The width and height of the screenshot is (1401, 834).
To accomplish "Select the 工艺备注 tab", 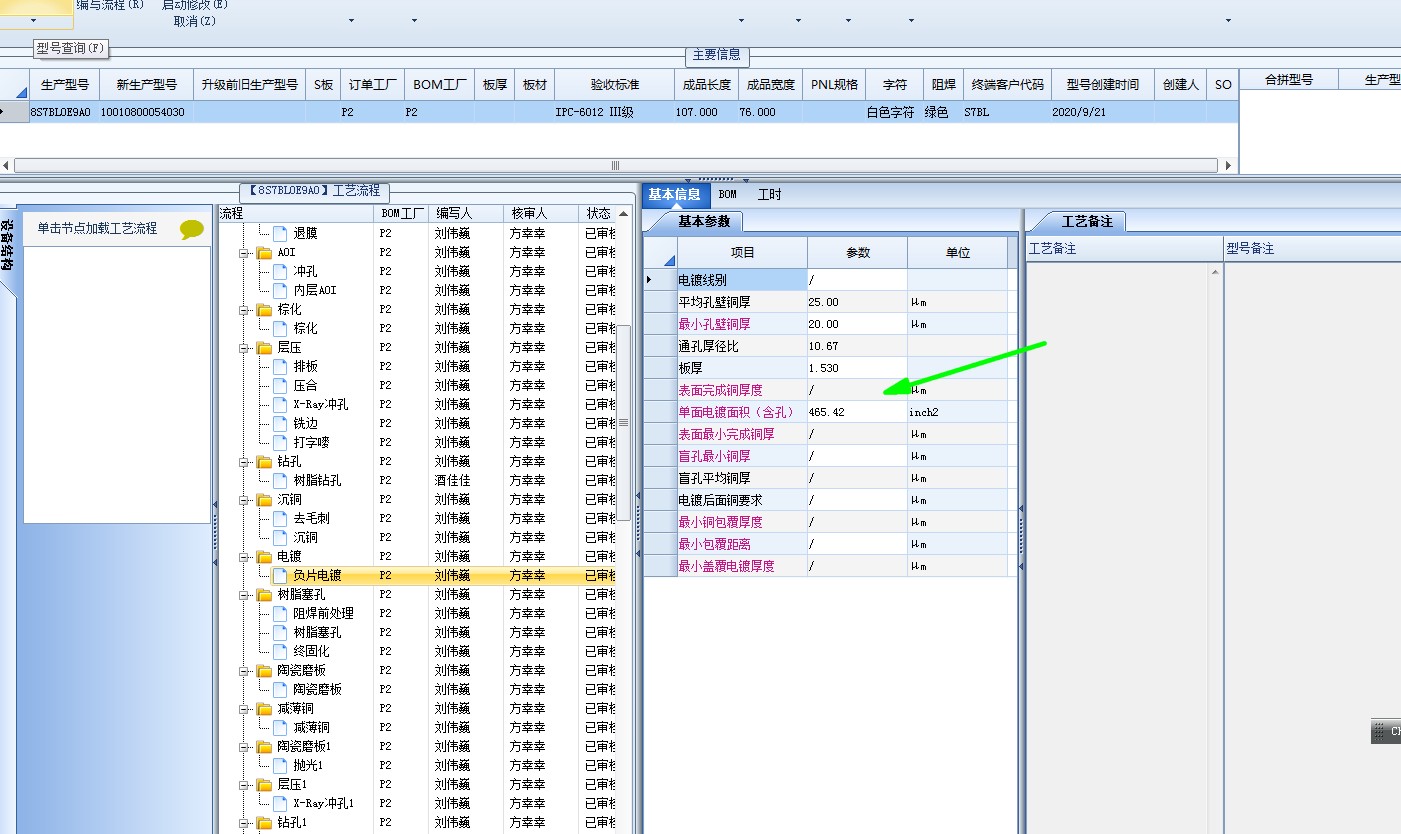I will coord(1087,221).
